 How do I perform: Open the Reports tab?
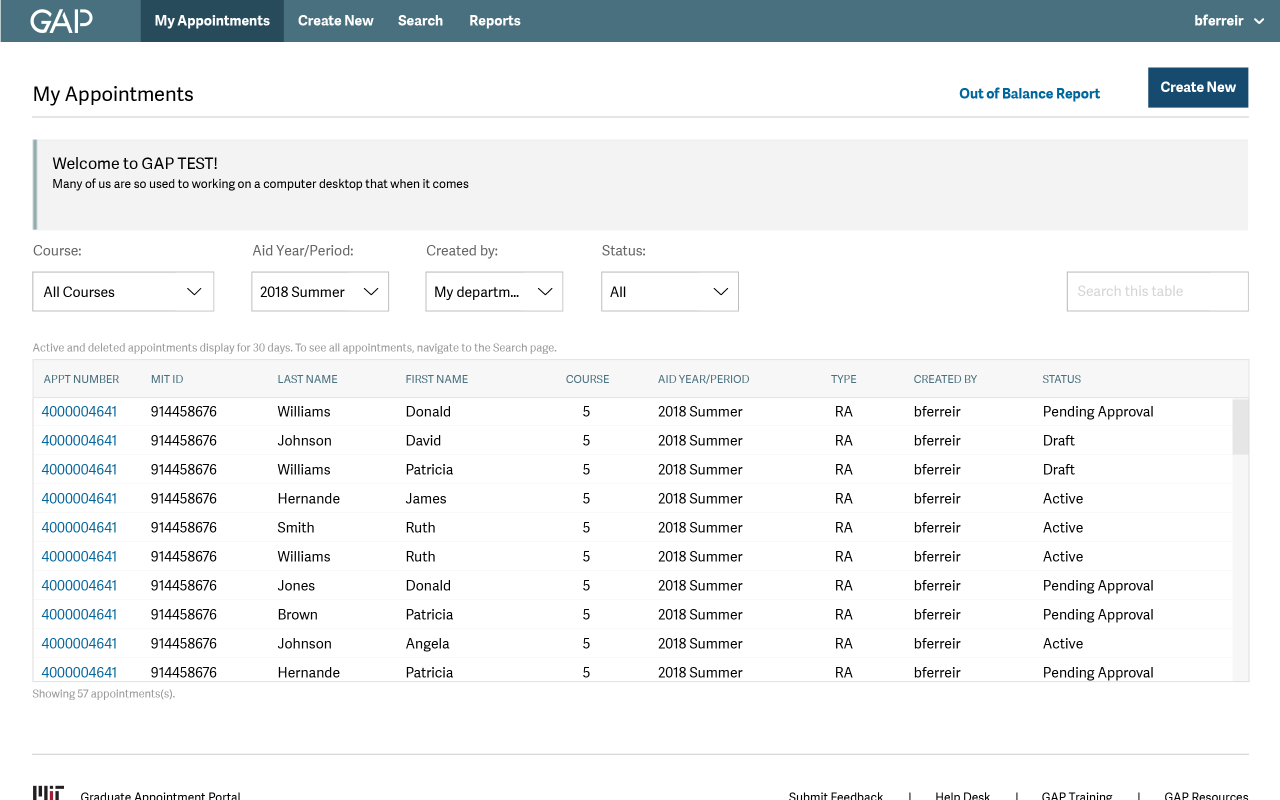tap(494, 21)
